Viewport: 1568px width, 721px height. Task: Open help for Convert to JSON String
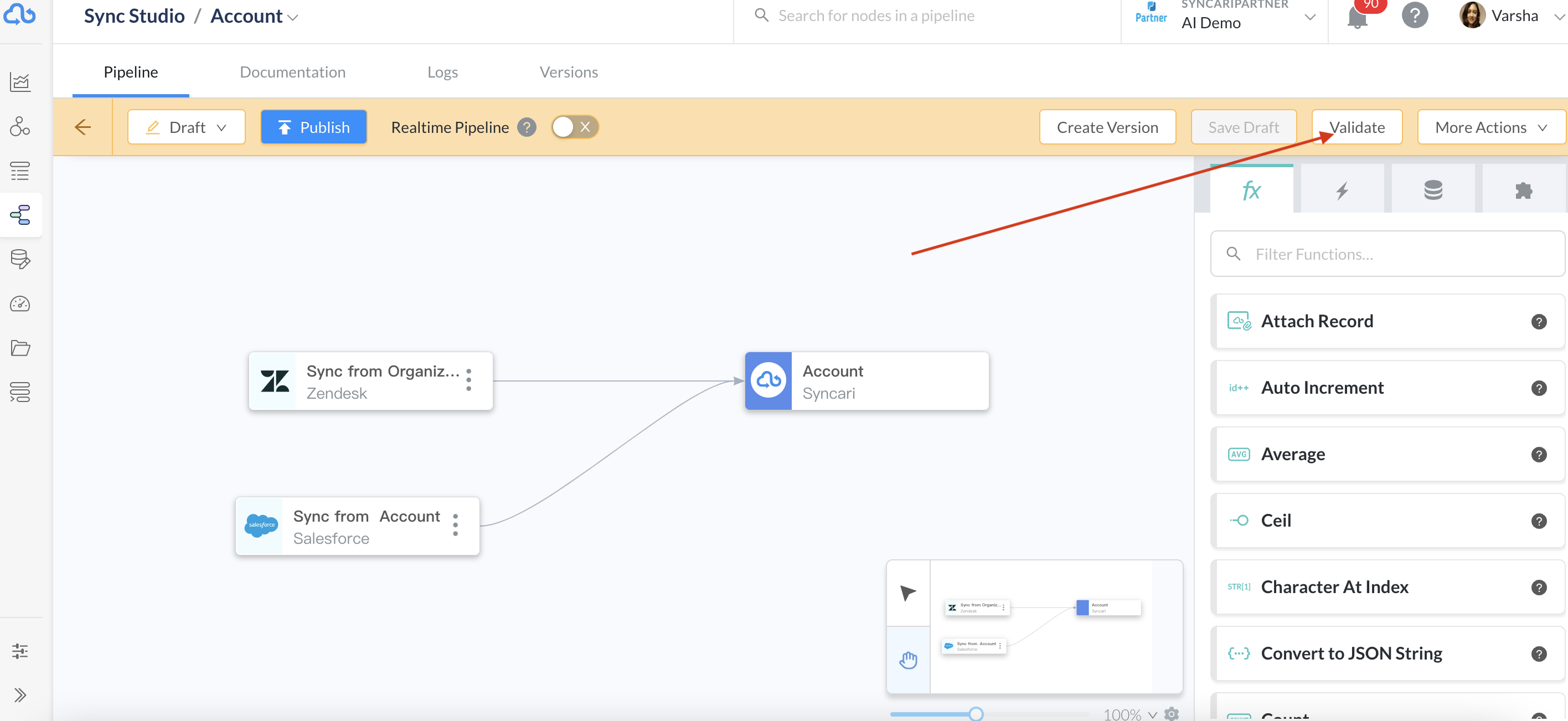(1539, 653)
